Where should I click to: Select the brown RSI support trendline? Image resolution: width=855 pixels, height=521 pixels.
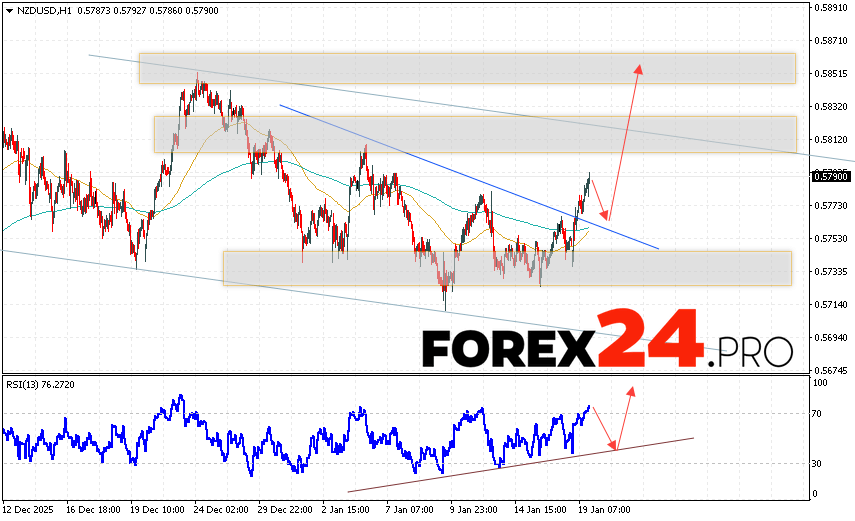[520, 464]
